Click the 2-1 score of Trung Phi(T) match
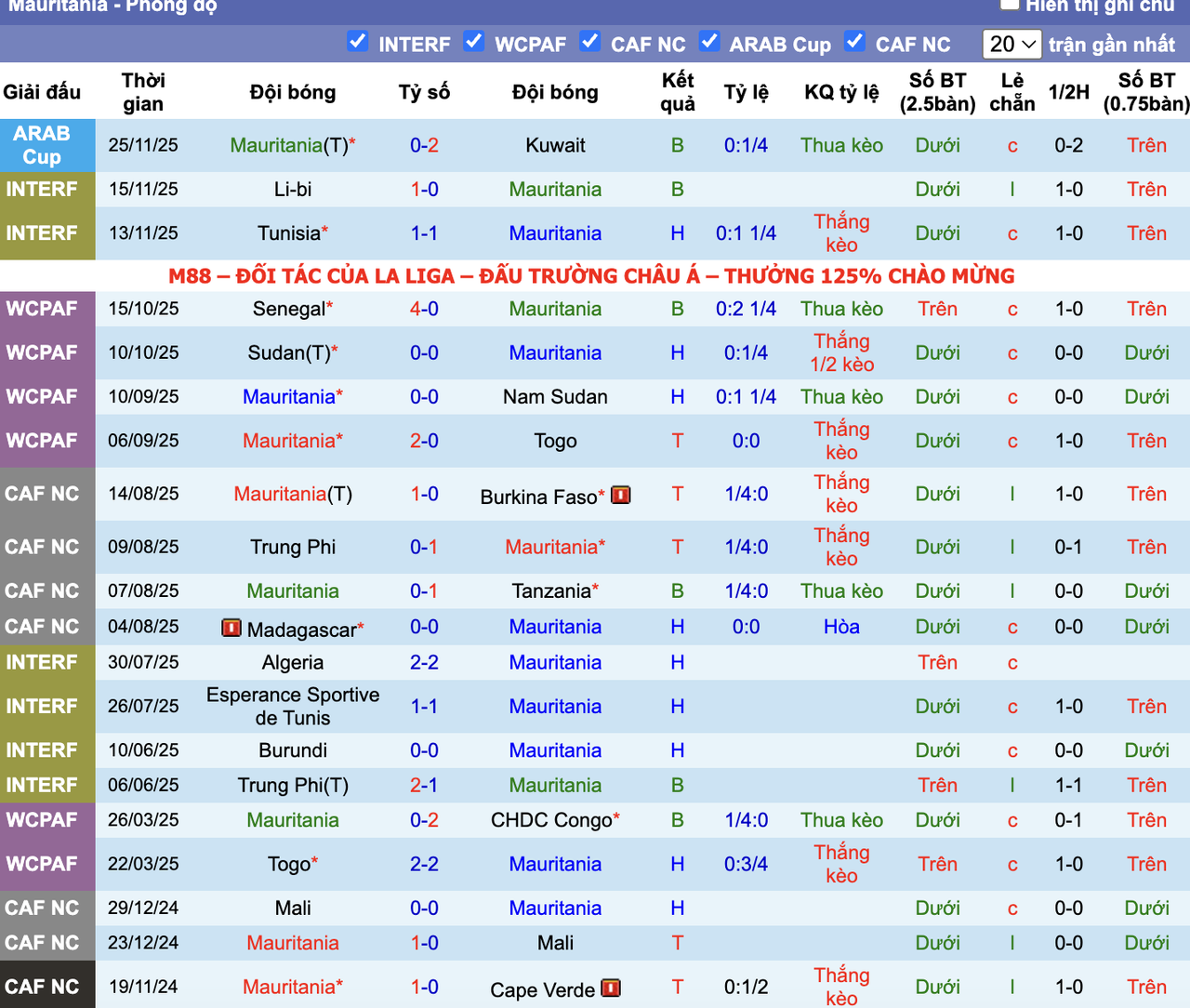This screenshot has height=1008, width=1190. point(424,785)
